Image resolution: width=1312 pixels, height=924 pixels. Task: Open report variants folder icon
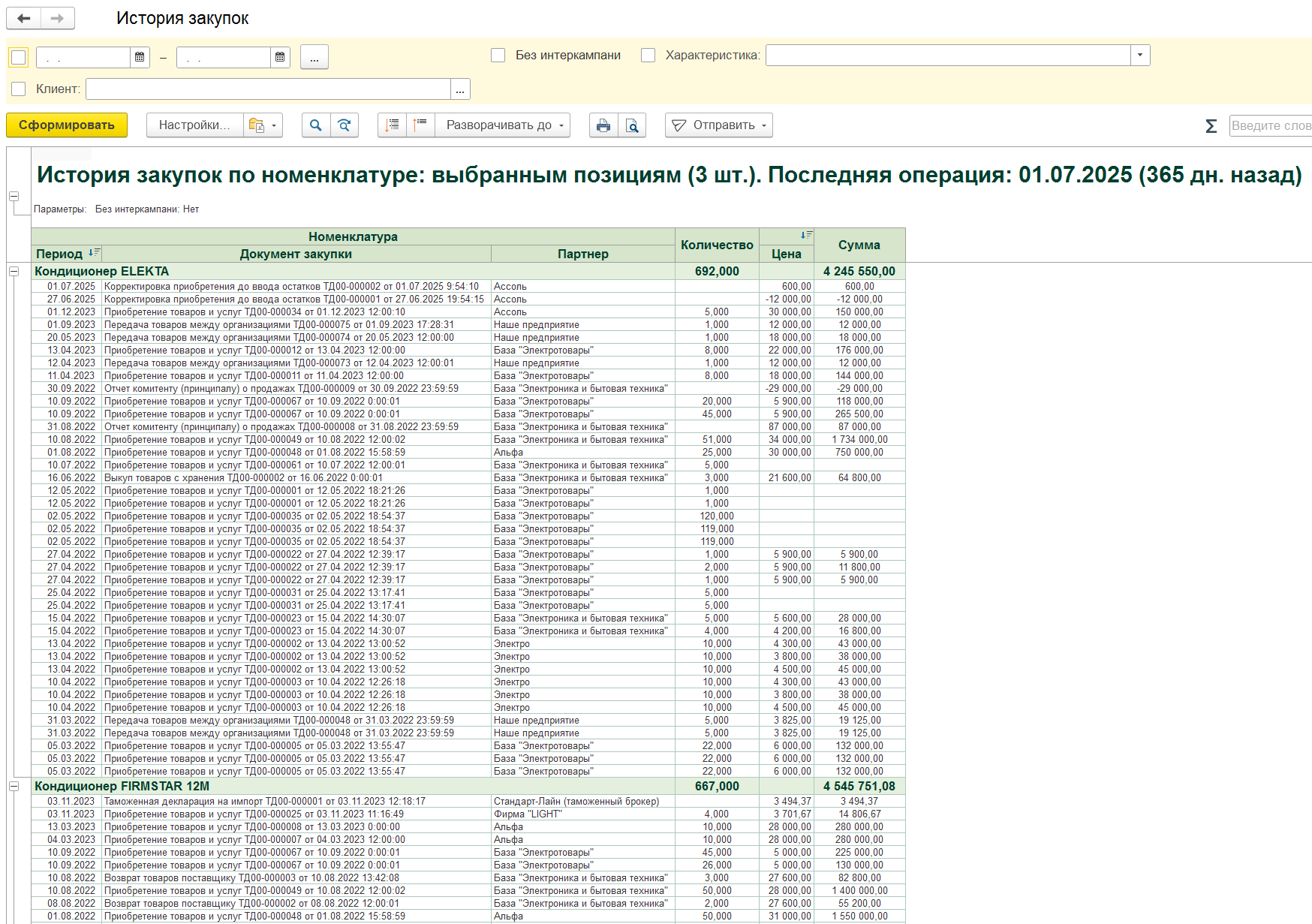263,125
